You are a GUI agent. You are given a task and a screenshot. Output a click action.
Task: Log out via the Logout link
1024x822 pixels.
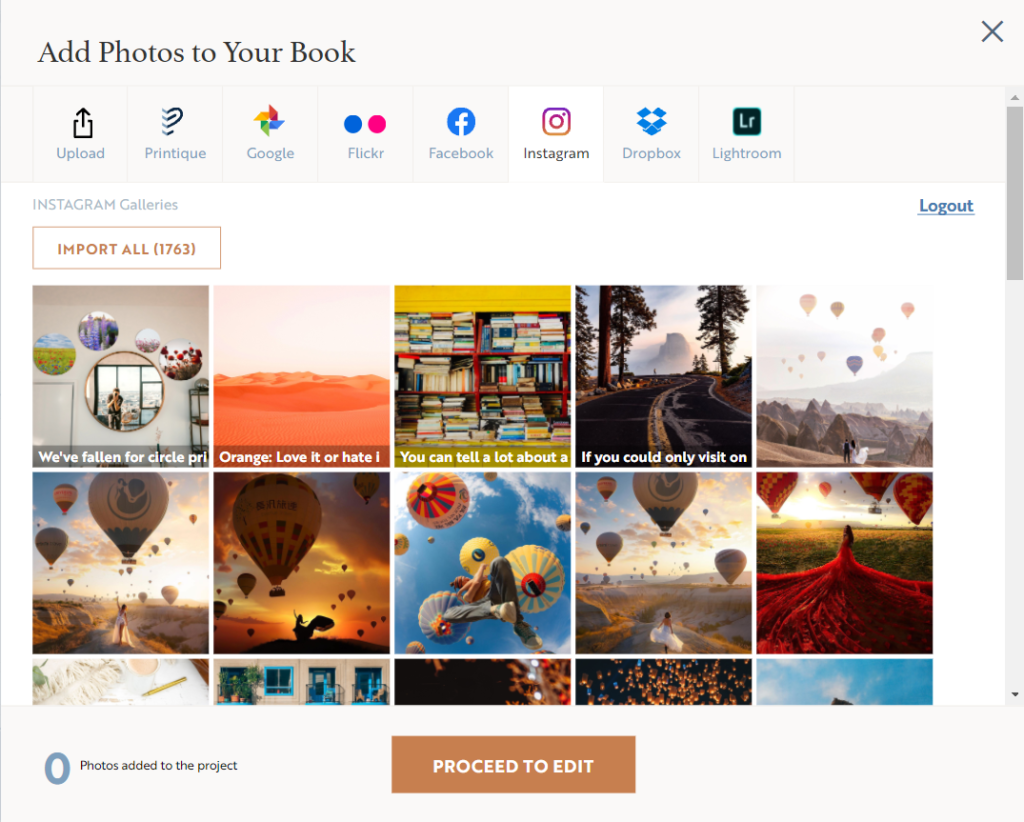click(945, 206)
